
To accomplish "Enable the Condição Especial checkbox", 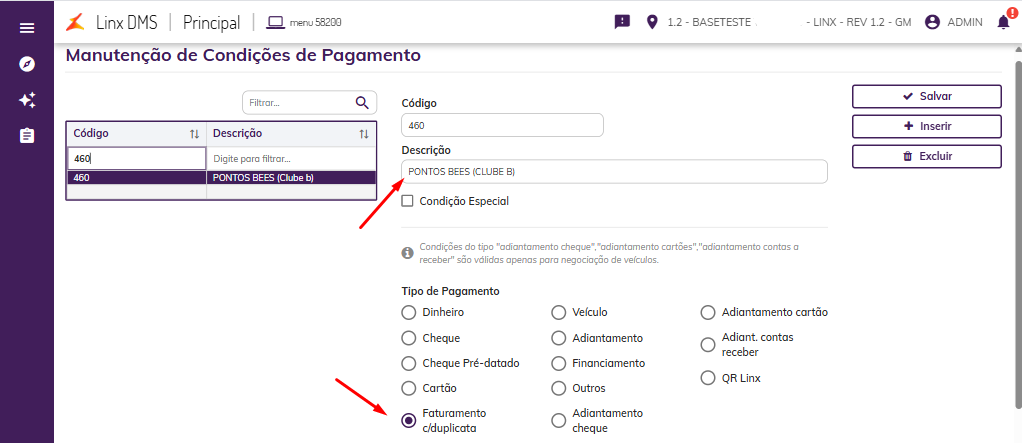I will pos(407,201).
